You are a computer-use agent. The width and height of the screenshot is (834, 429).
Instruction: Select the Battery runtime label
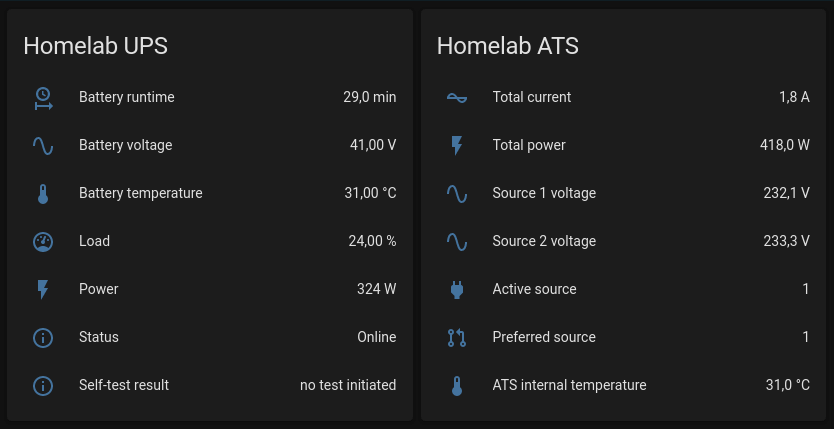tap(127, 97)
